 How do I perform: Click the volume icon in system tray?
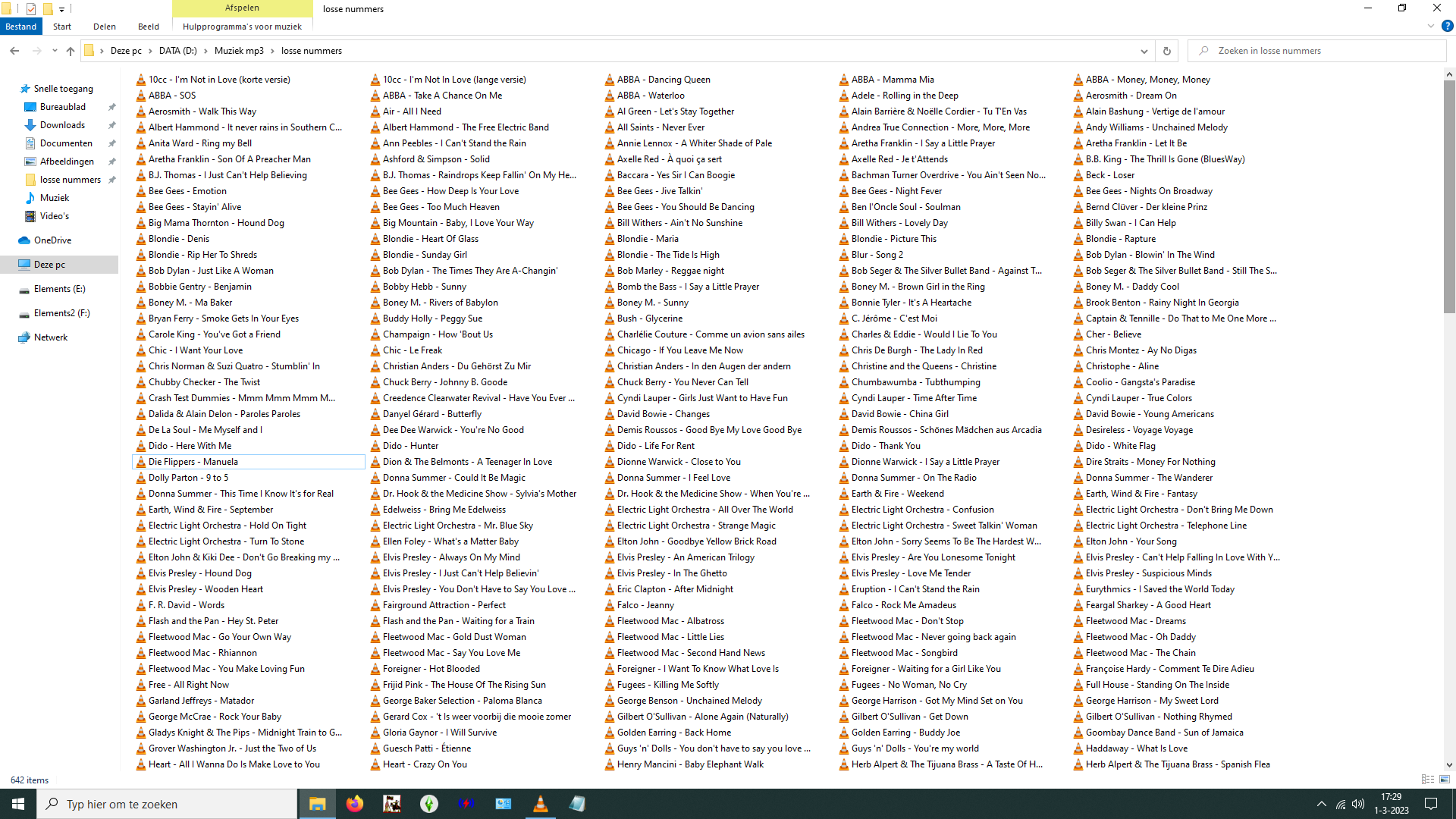[1357, 804]
